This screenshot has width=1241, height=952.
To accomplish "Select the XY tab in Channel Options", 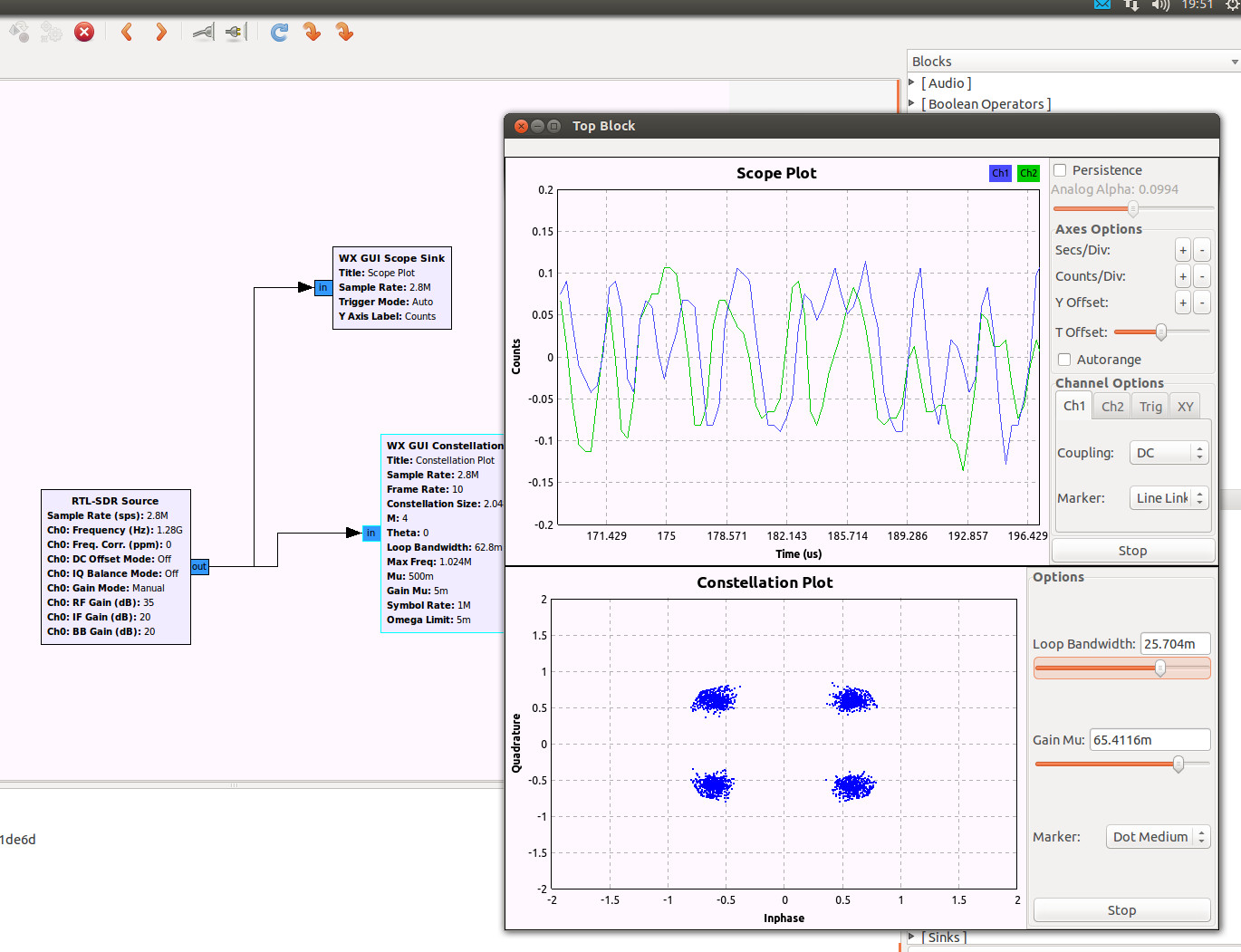I will pyautogui.click(x=1185, y=407).
